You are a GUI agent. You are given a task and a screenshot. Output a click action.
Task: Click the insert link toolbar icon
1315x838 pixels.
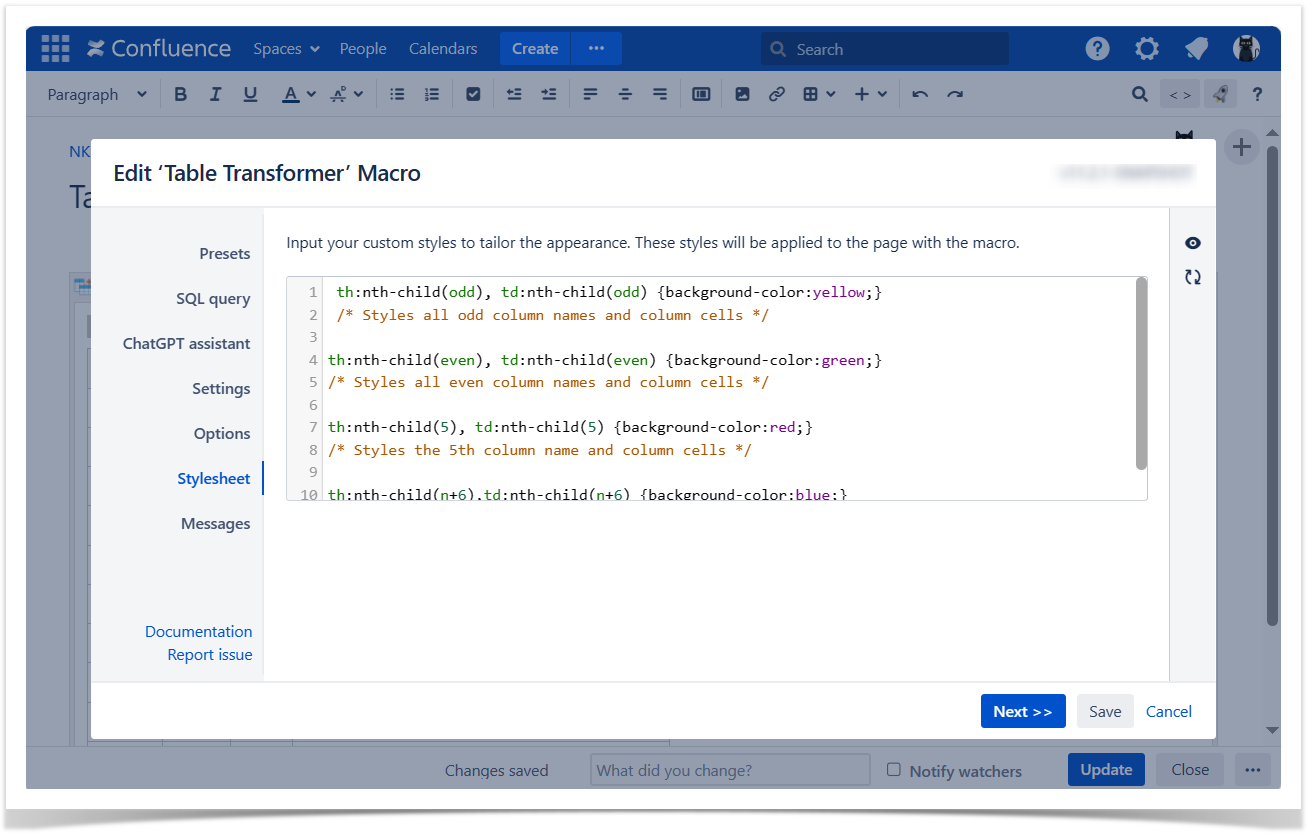click(776, 94)
